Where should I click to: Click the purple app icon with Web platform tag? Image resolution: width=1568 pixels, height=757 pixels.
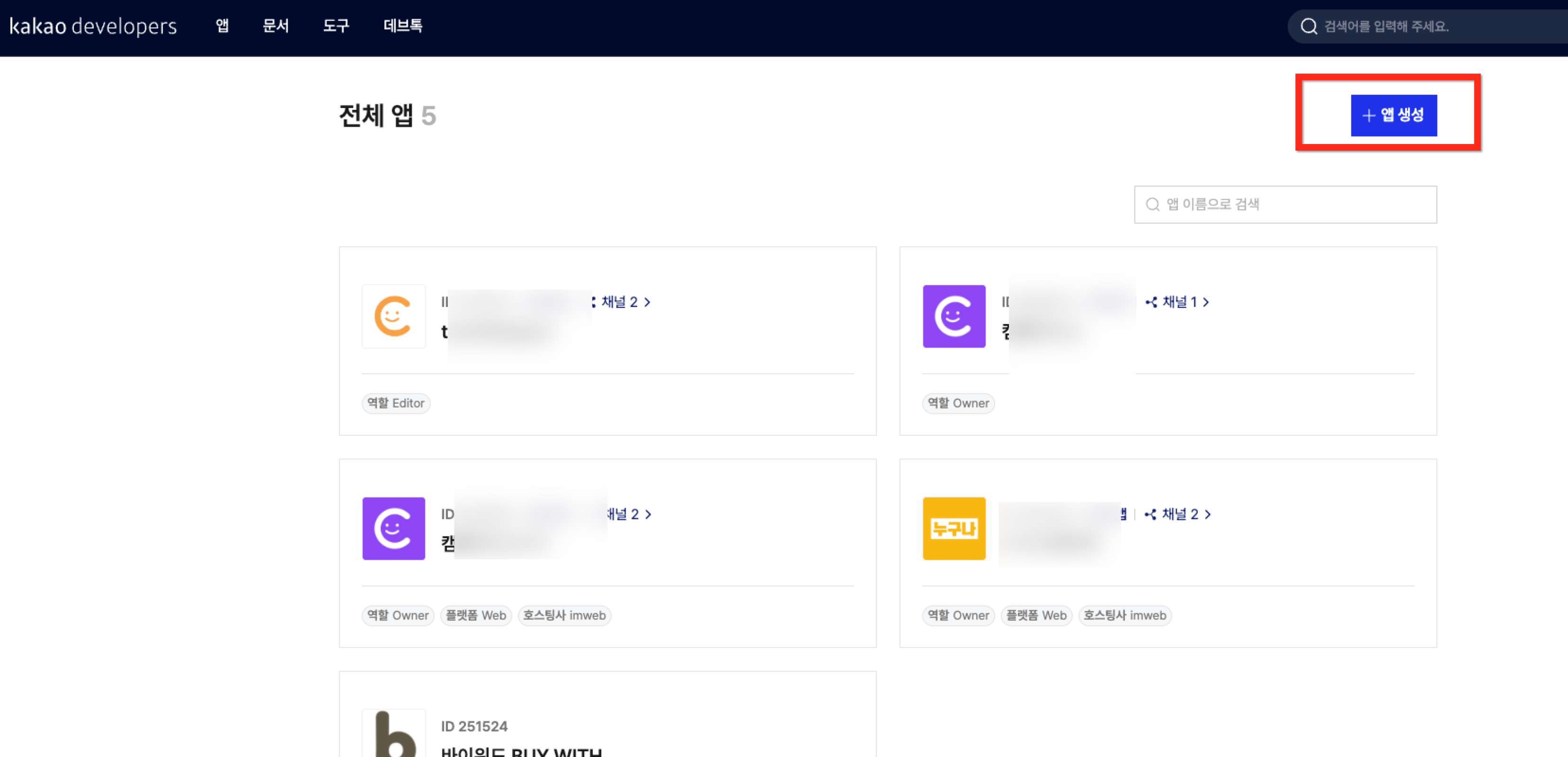click(x=393, y=528)
